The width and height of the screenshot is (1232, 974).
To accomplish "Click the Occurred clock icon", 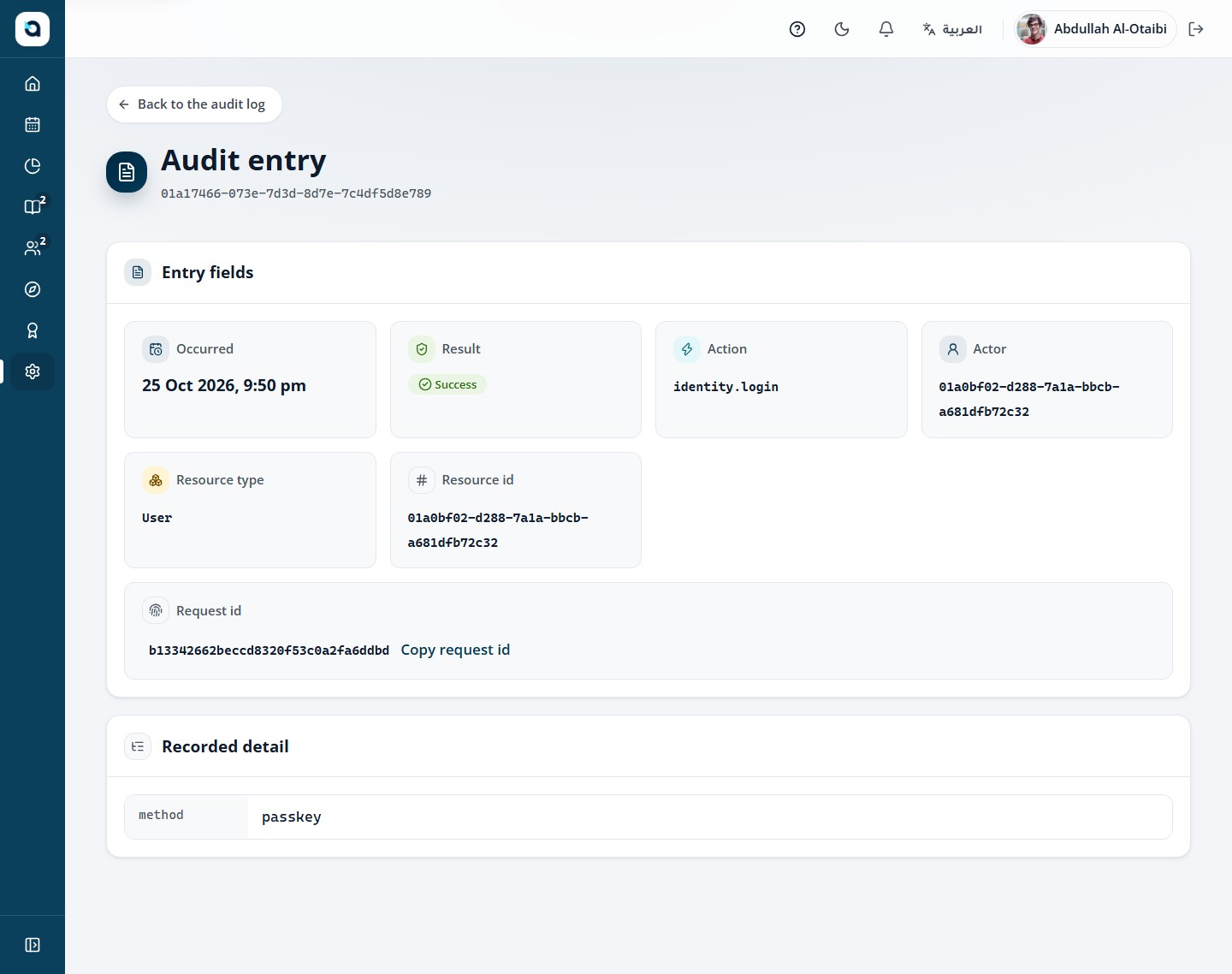I will click(156, 349).
